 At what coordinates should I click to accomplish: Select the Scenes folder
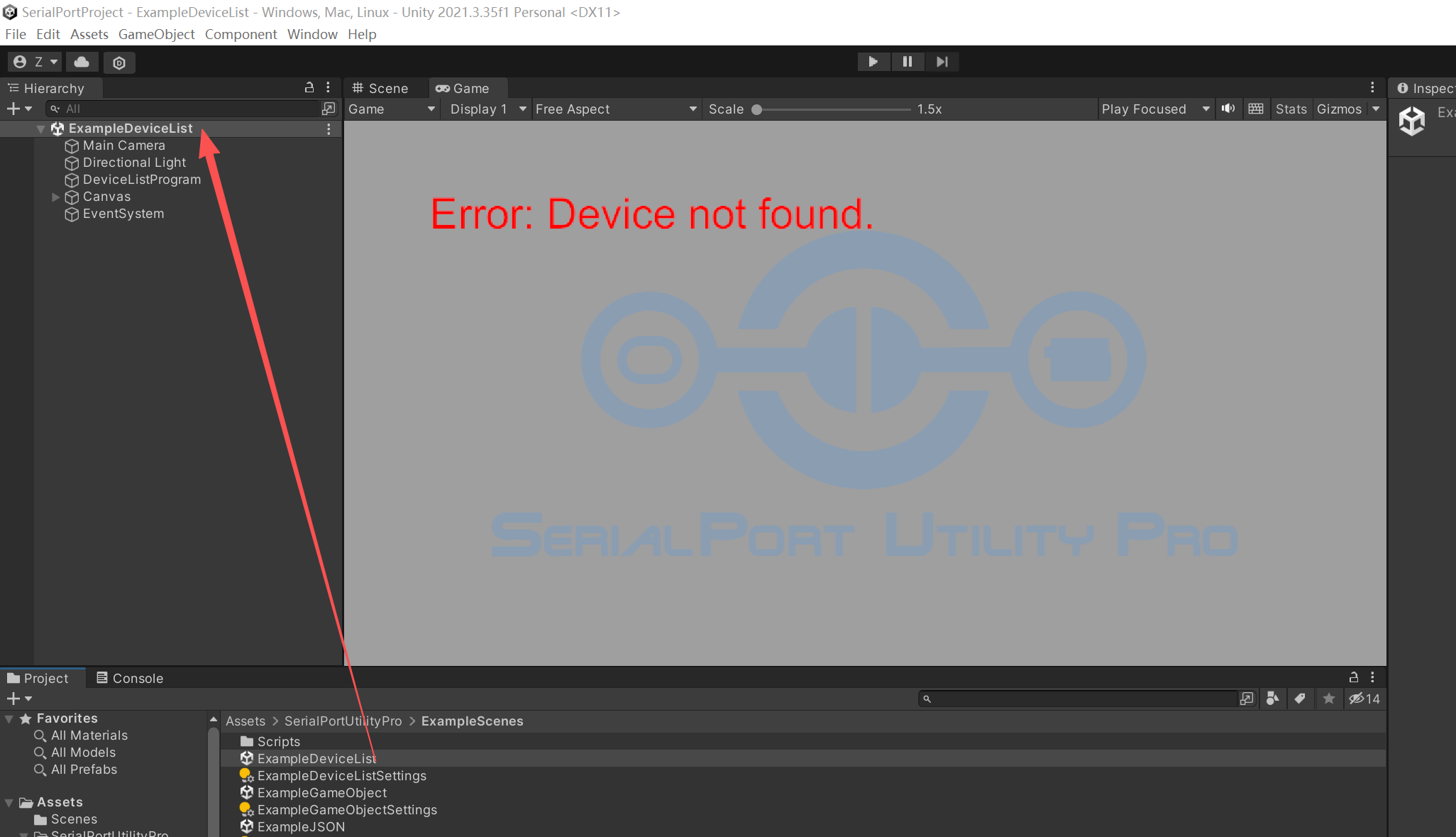click(x=66, y=819)
